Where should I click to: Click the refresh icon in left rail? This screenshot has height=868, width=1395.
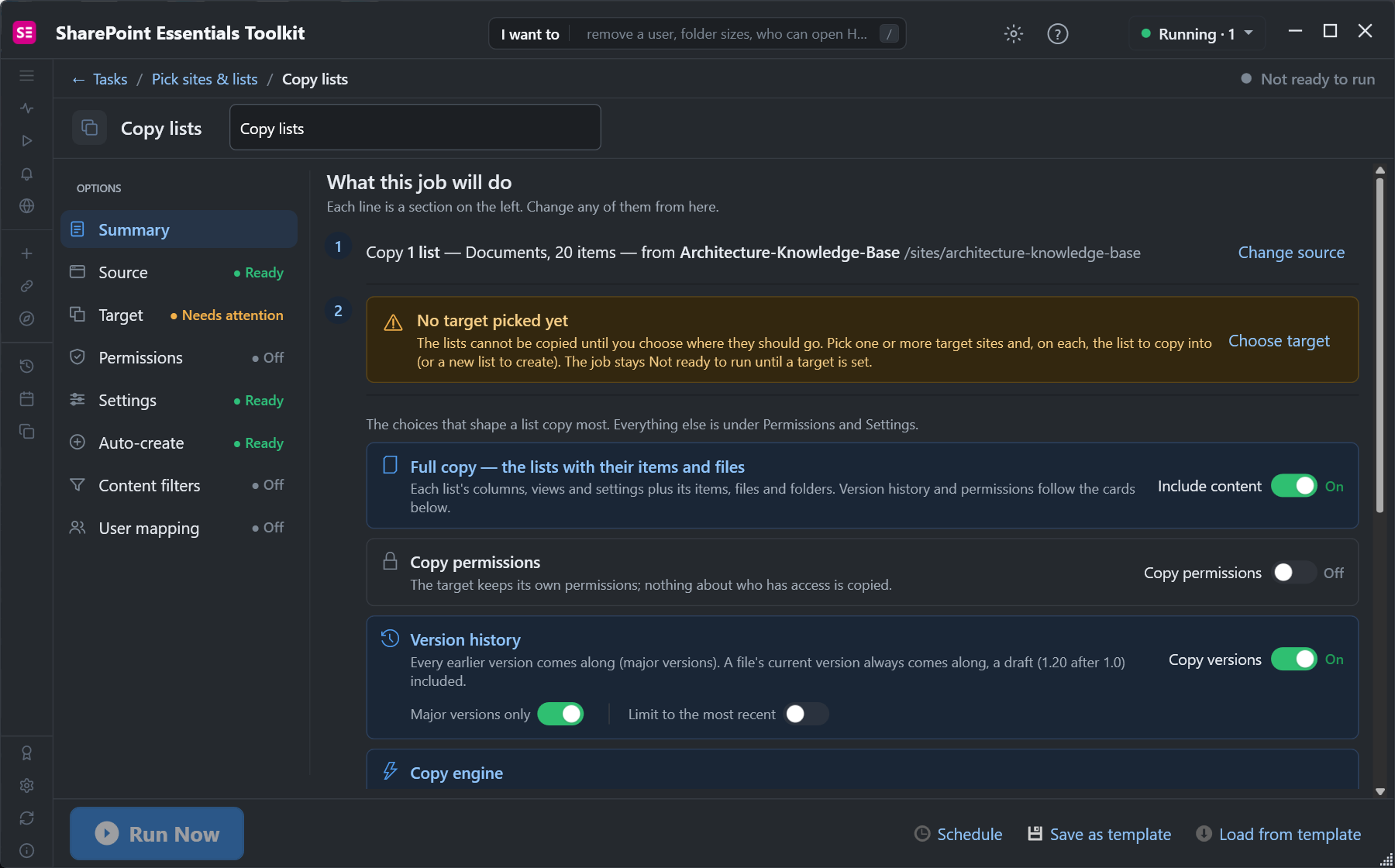26,818
